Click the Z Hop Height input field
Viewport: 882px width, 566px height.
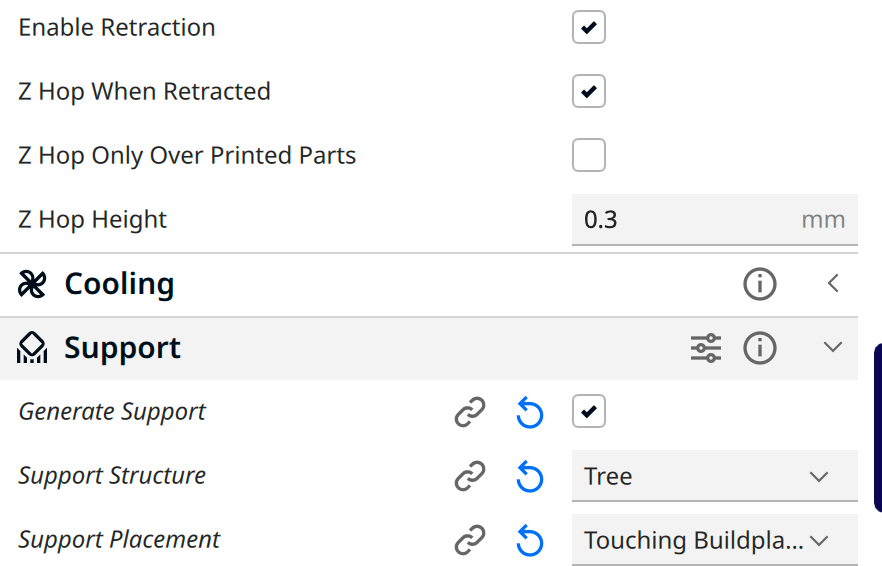pos(690,220)
